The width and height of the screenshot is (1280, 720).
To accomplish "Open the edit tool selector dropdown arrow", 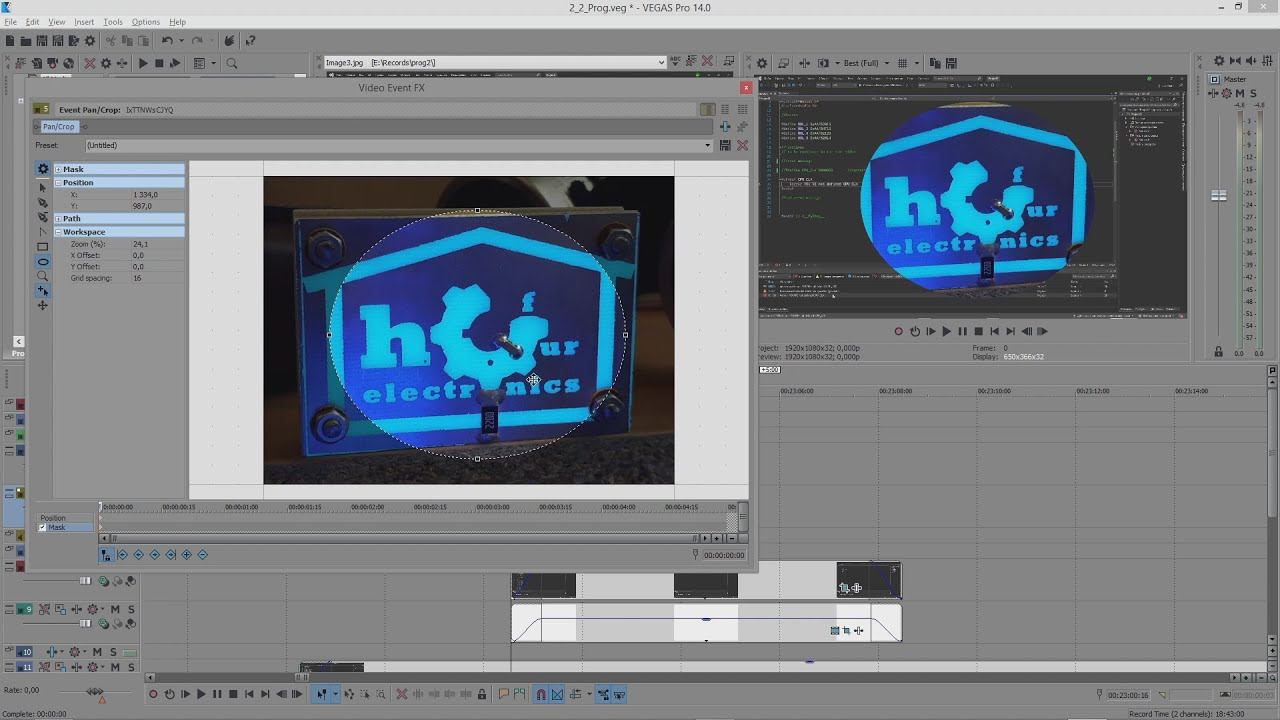I will pyautogui.click(x=335, y=694).
